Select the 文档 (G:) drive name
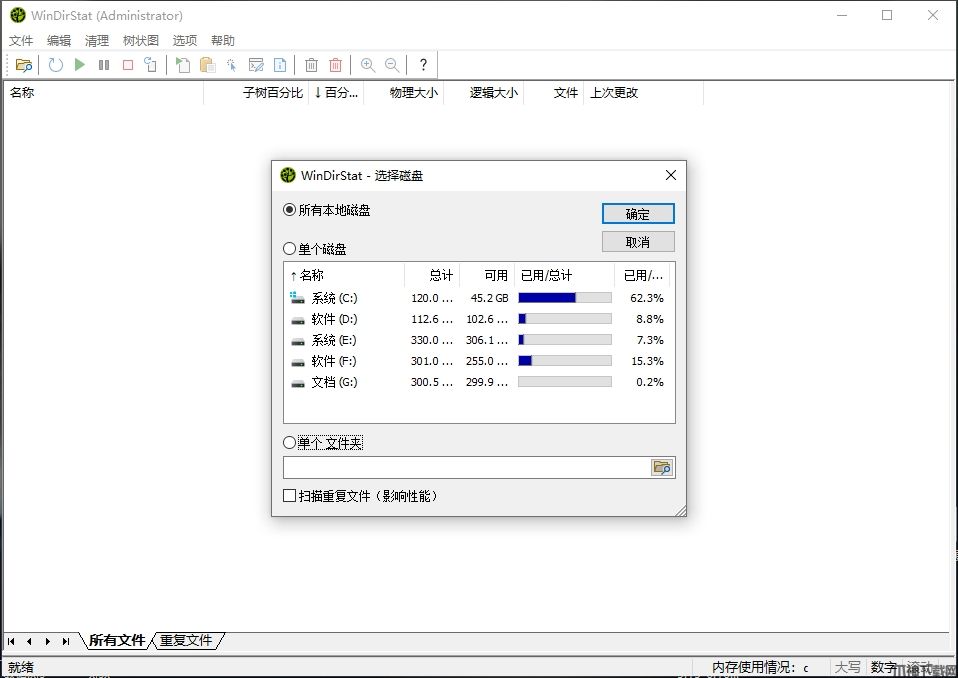This screenshot has height=678, width=958. 334,382
